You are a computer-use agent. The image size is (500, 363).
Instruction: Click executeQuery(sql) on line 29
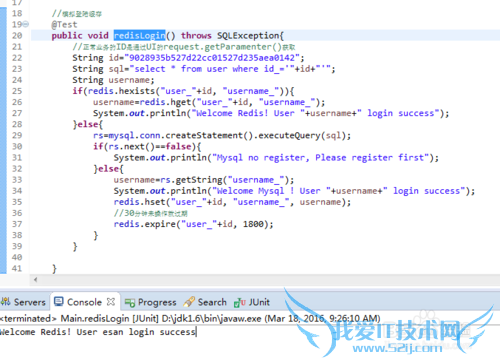point(302,135)
